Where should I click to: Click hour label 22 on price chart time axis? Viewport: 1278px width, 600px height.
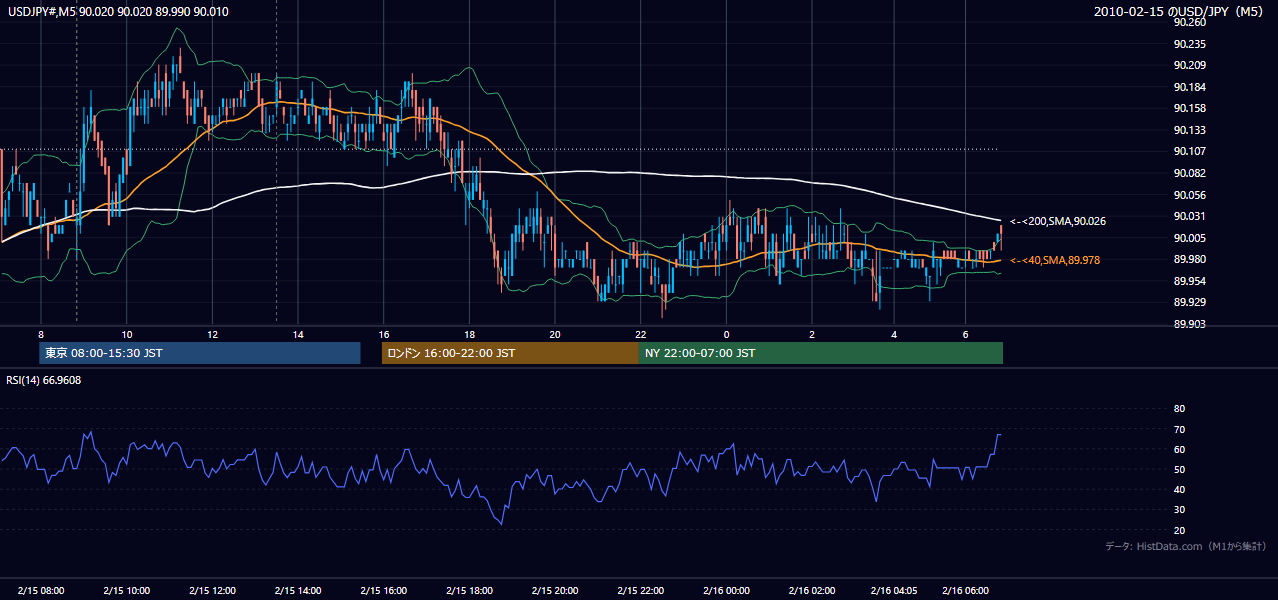coord(641,334)
